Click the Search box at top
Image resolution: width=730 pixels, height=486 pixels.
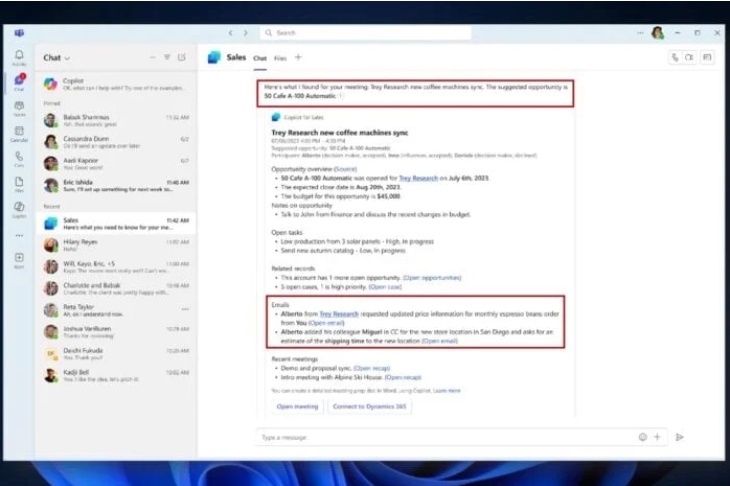[x=365, y=33]
